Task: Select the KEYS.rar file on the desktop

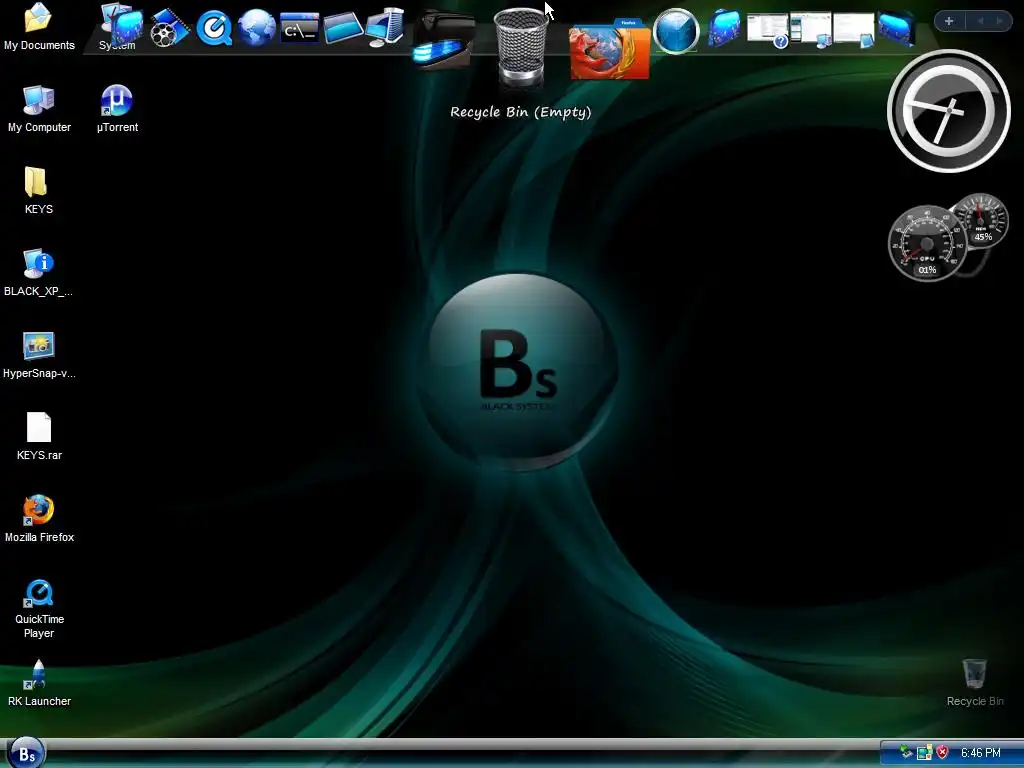Action: click(39, 436)
